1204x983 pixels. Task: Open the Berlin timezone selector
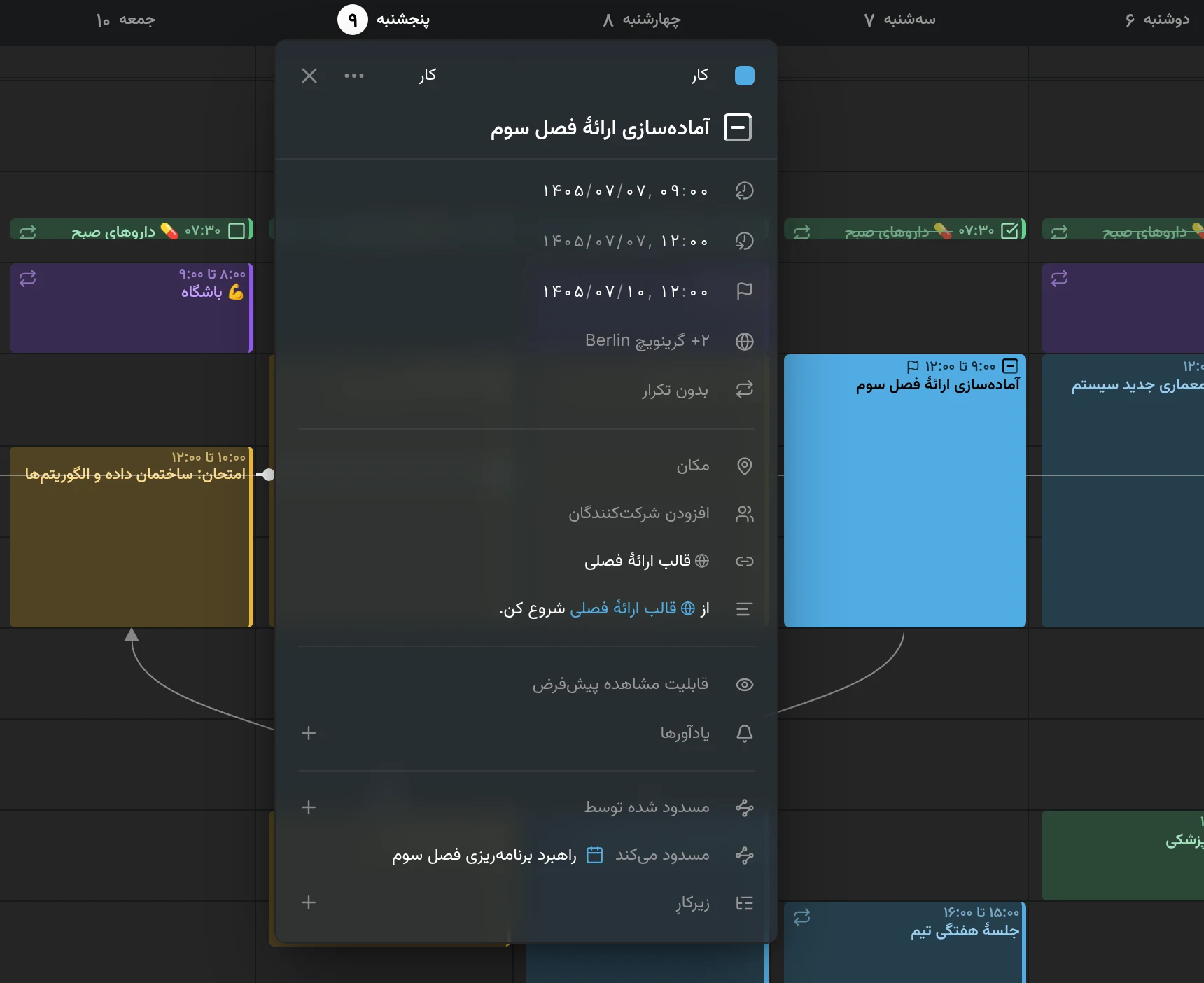coord(647,341)
